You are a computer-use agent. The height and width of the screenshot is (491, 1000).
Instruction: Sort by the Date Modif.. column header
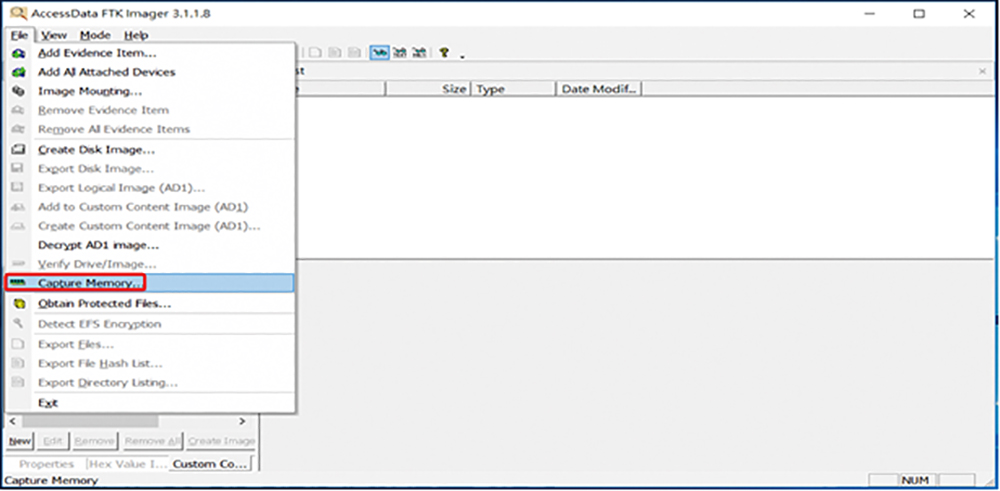pos(599,89)
